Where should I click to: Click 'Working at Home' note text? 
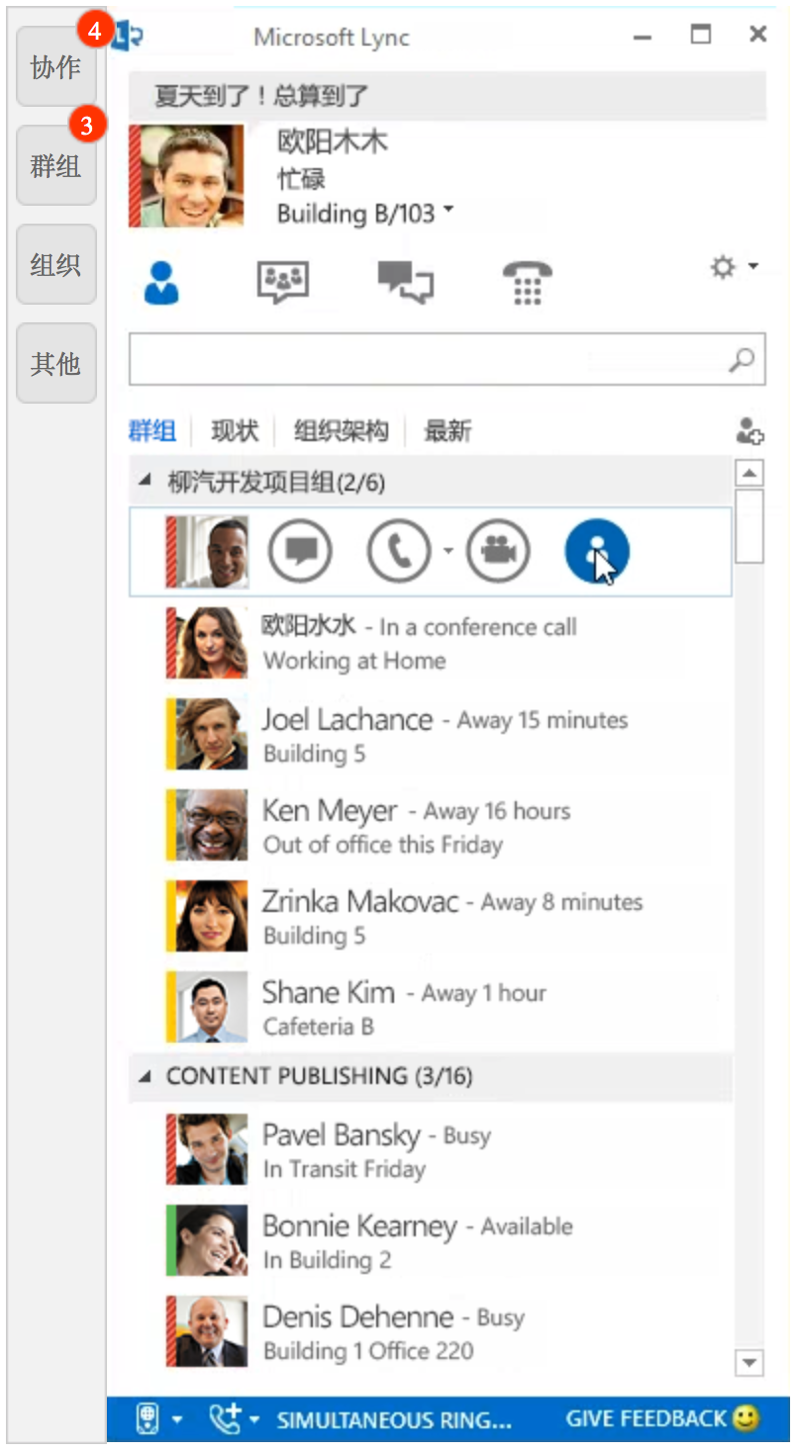[x=354, y=661]
